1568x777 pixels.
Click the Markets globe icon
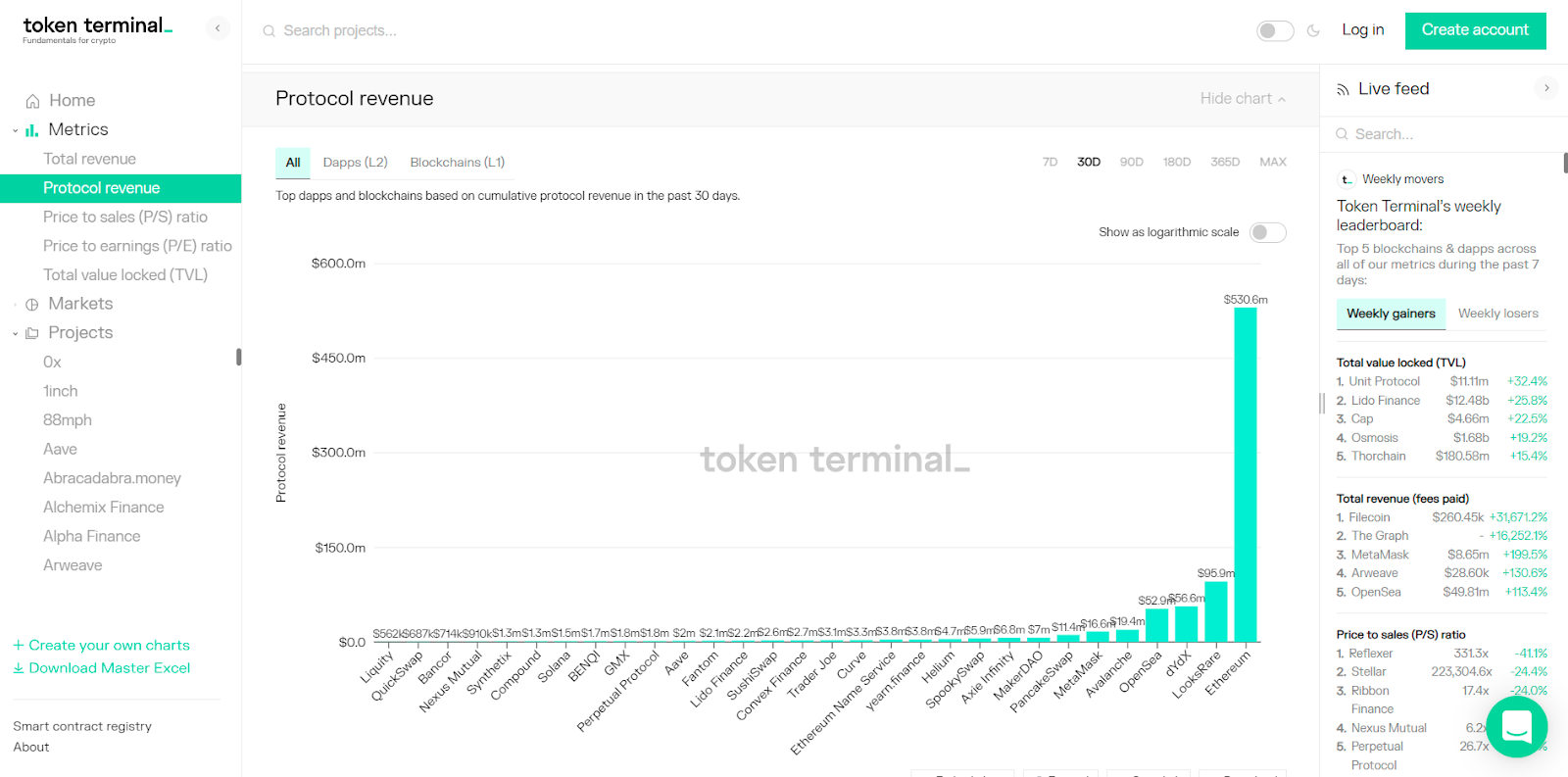(x=32, y=305)
